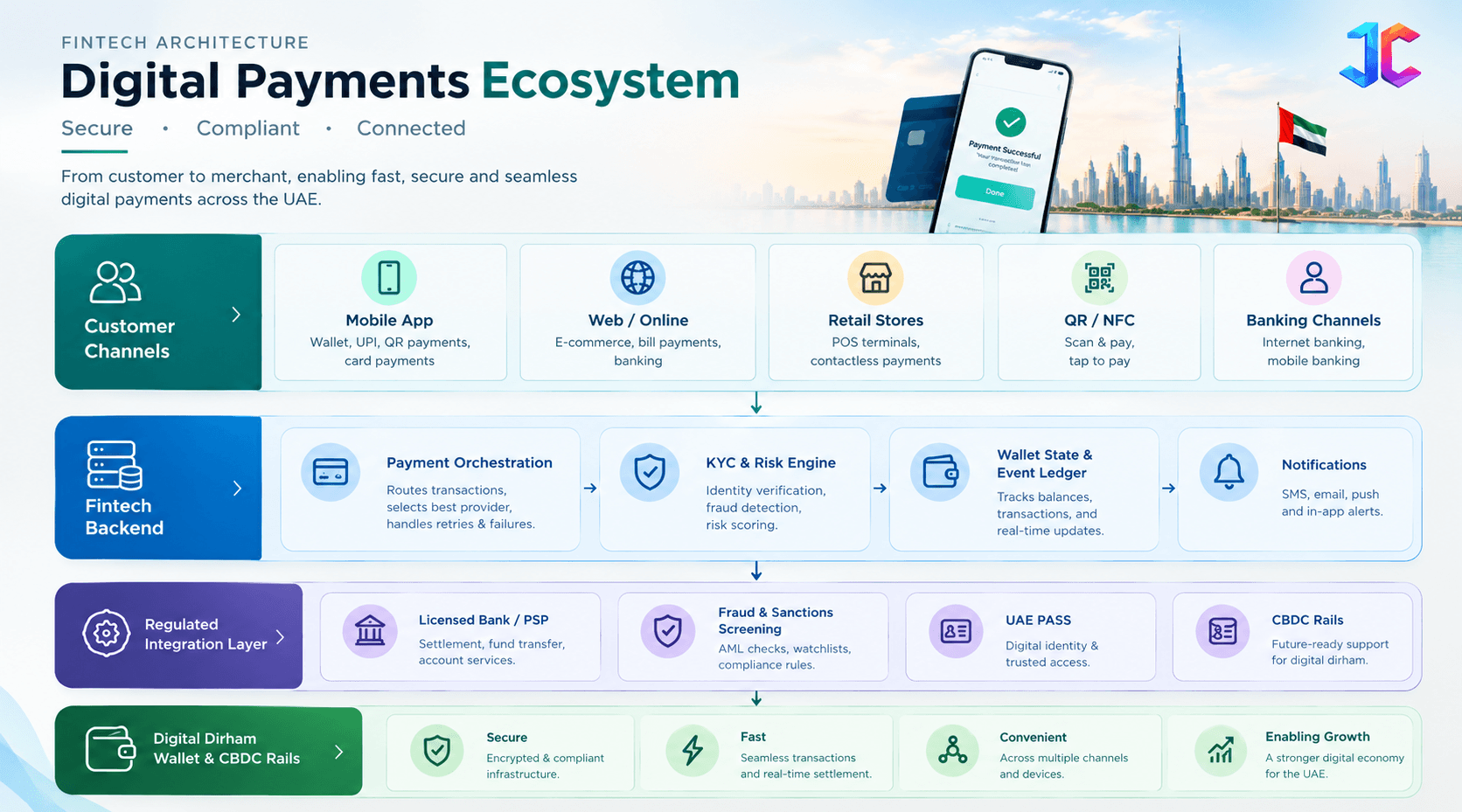Click the Convenient network nodes icon
Viewport: 1462px width, 812px height.
coord(952,751)
